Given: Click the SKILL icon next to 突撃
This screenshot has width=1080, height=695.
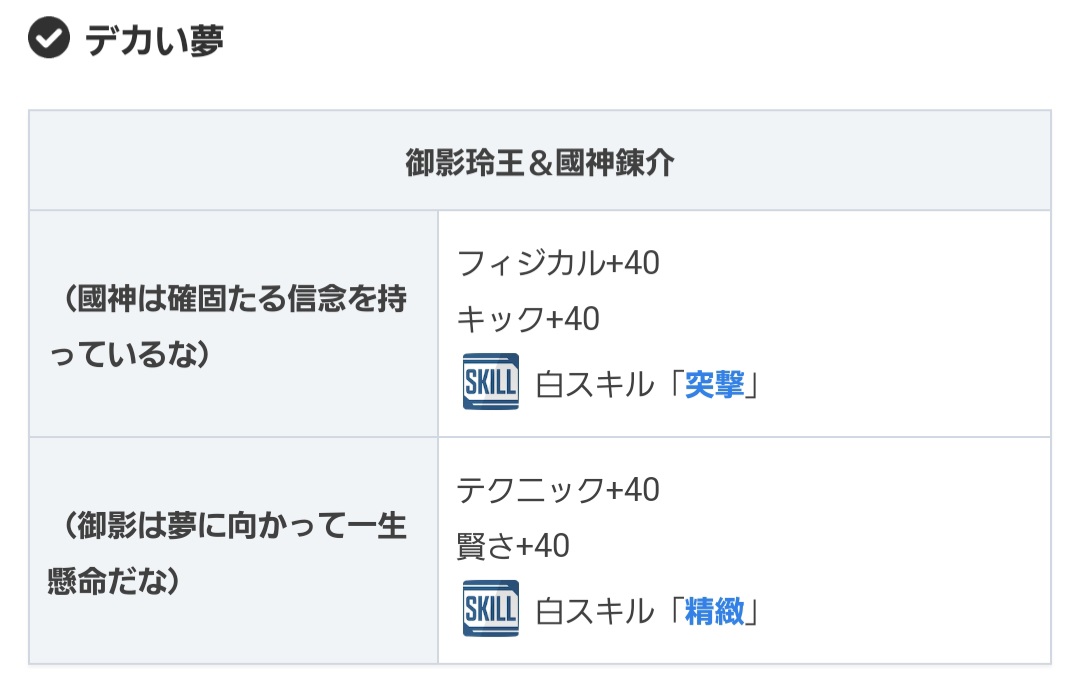Looking at the screenshot, I should tap(490, 381).
